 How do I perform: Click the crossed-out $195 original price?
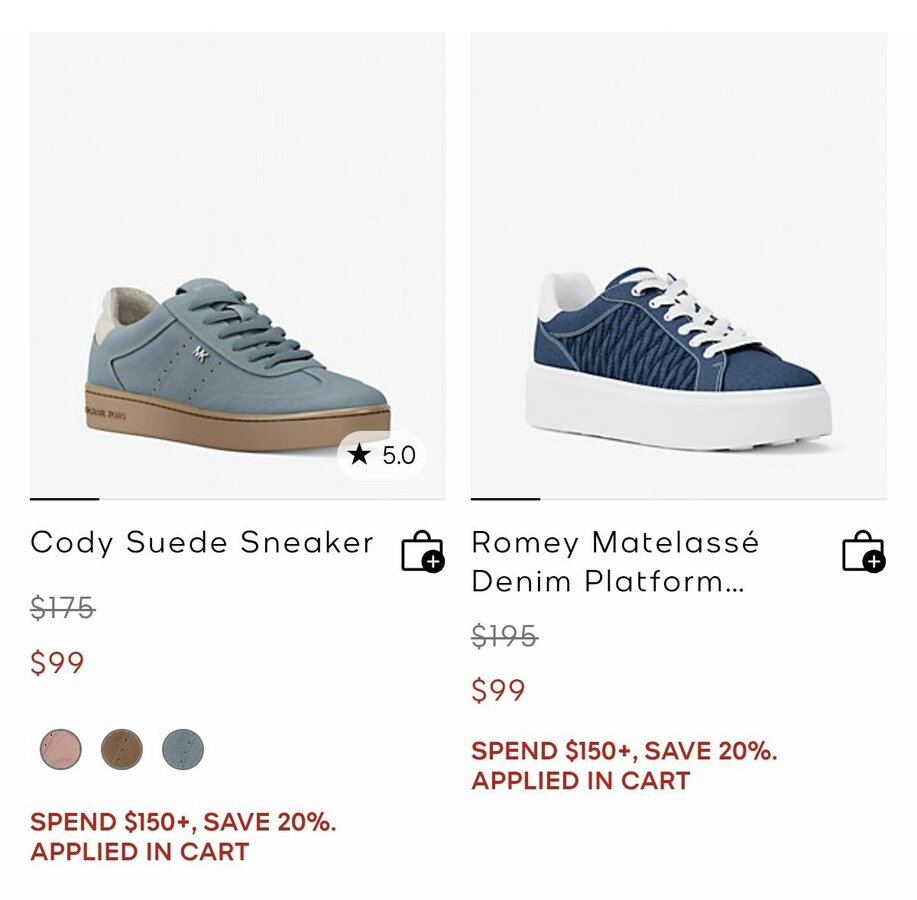[504, 636]
